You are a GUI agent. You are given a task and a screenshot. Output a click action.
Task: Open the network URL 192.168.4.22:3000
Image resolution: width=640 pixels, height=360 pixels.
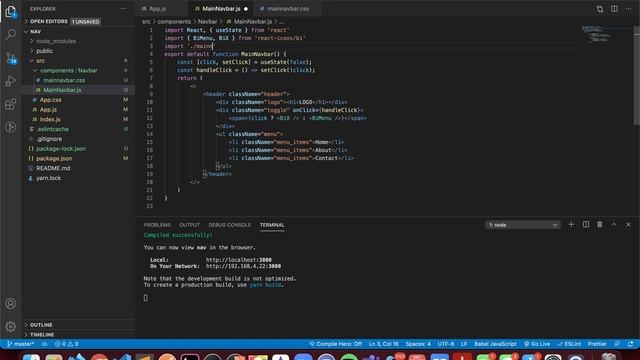(243, 266)
